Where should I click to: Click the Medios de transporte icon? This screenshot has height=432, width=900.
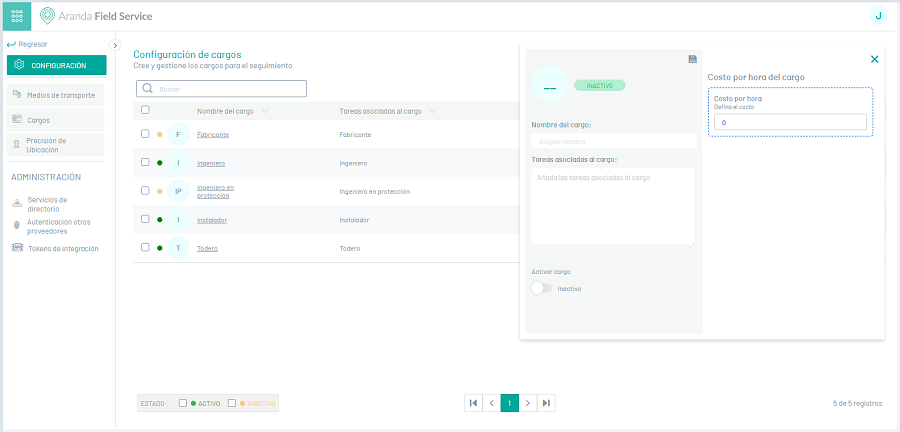(x=17, y=95)
